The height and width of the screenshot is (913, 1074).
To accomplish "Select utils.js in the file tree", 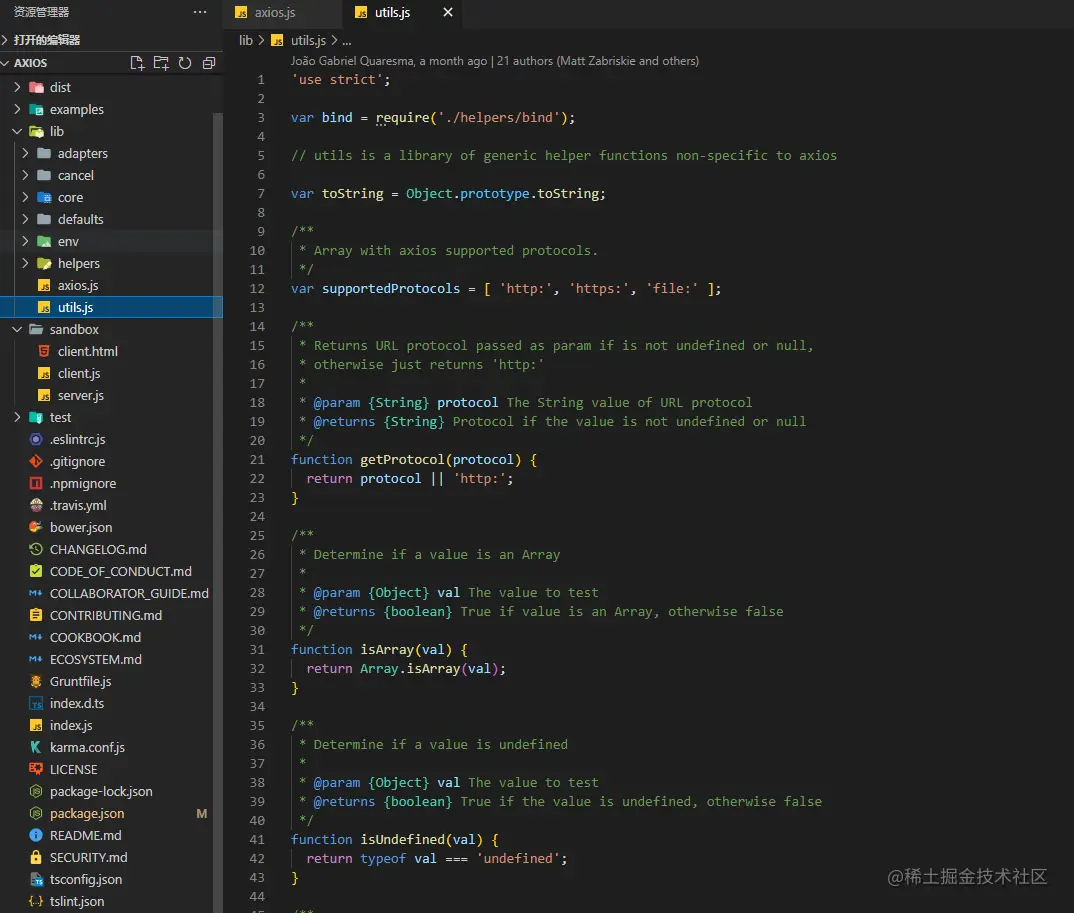I will click(111, 308).
